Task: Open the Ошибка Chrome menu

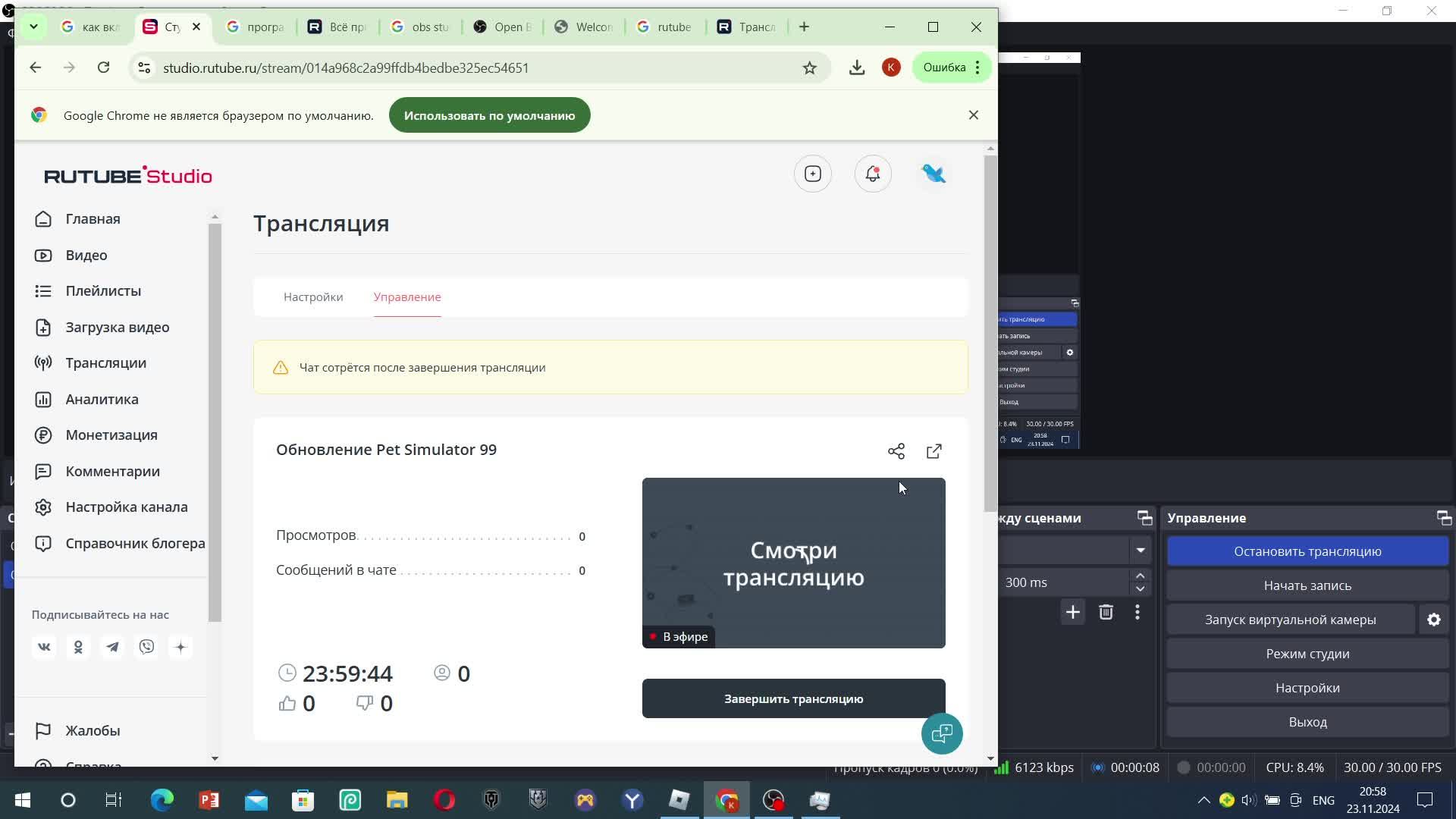Action: (x=952, y=67)
